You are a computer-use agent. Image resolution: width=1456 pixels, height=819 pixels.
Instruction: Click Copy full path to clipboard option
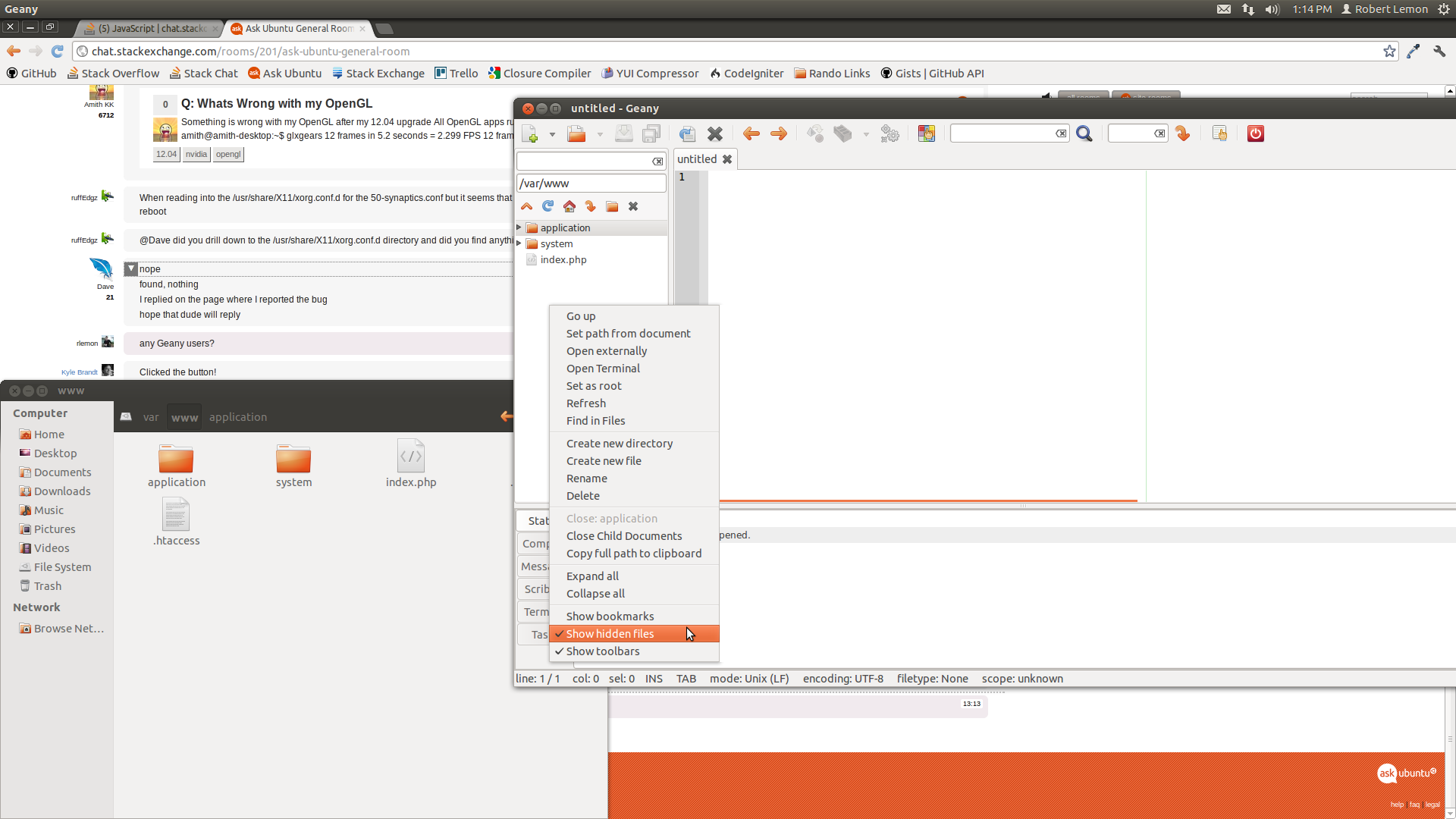click(634, 553)
